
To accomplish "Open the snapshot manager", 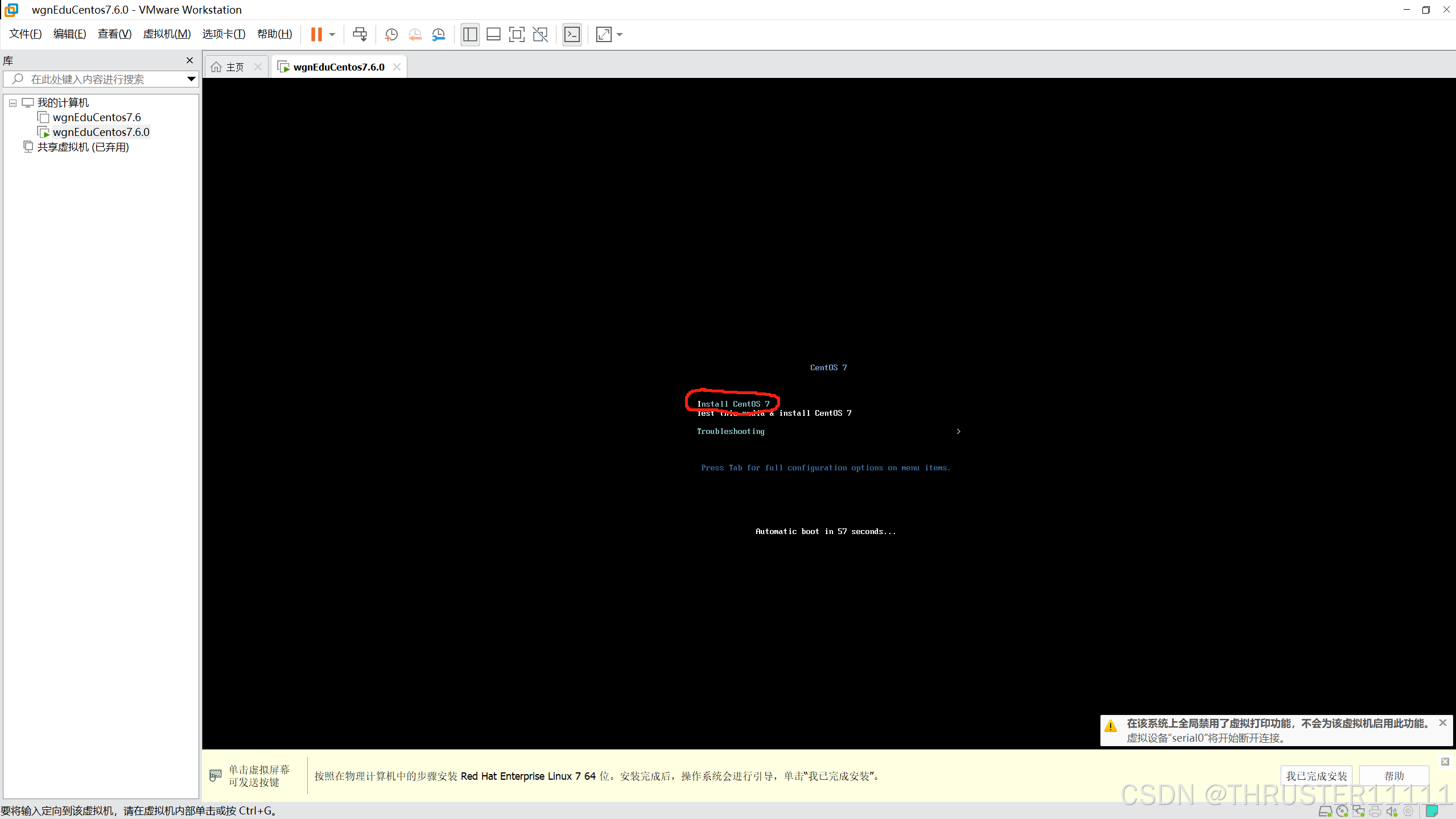I will click(x=438, y=35).
